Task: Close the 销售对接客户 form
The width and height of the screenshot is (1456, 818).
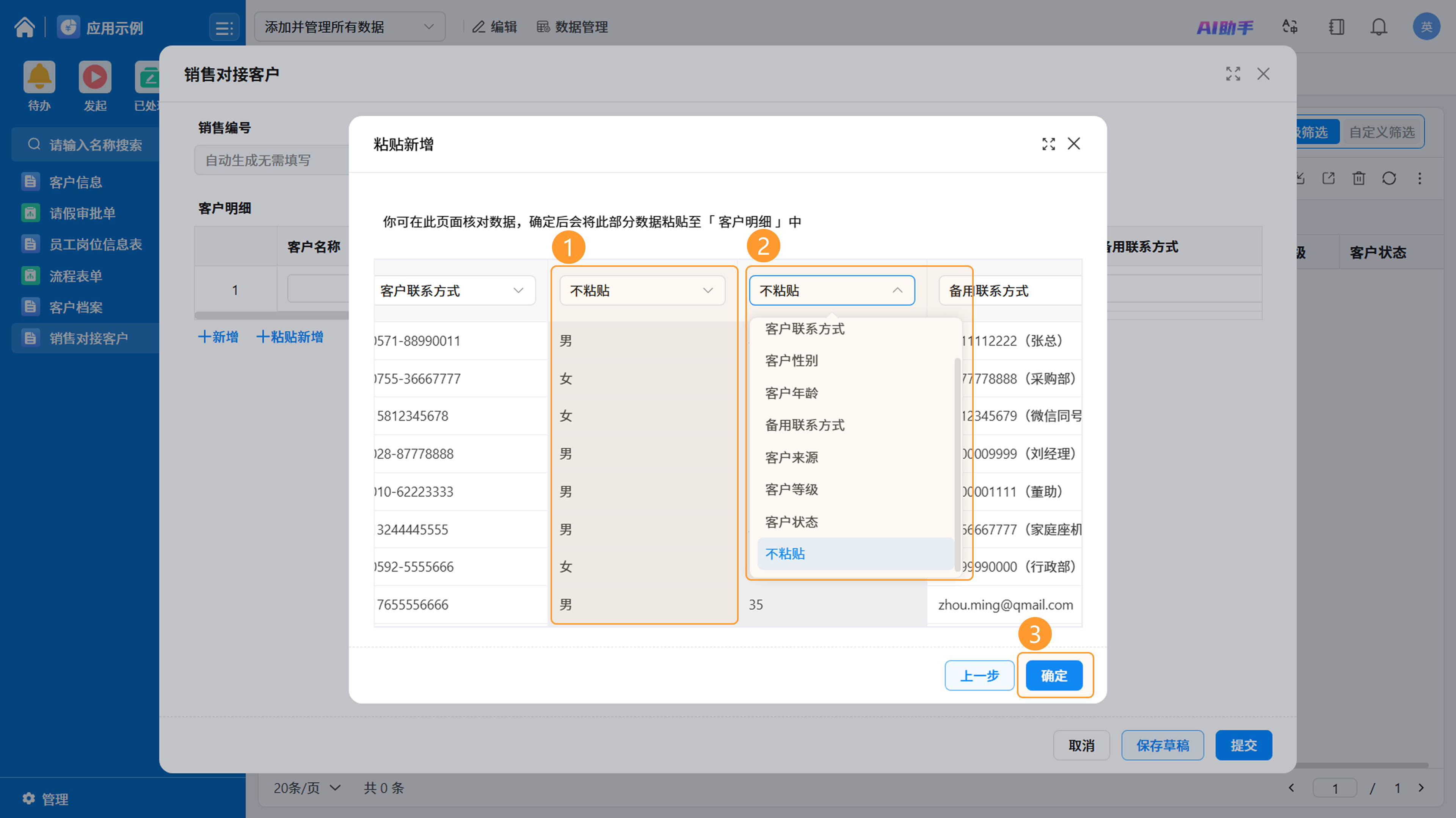Action: point(1263,74)
